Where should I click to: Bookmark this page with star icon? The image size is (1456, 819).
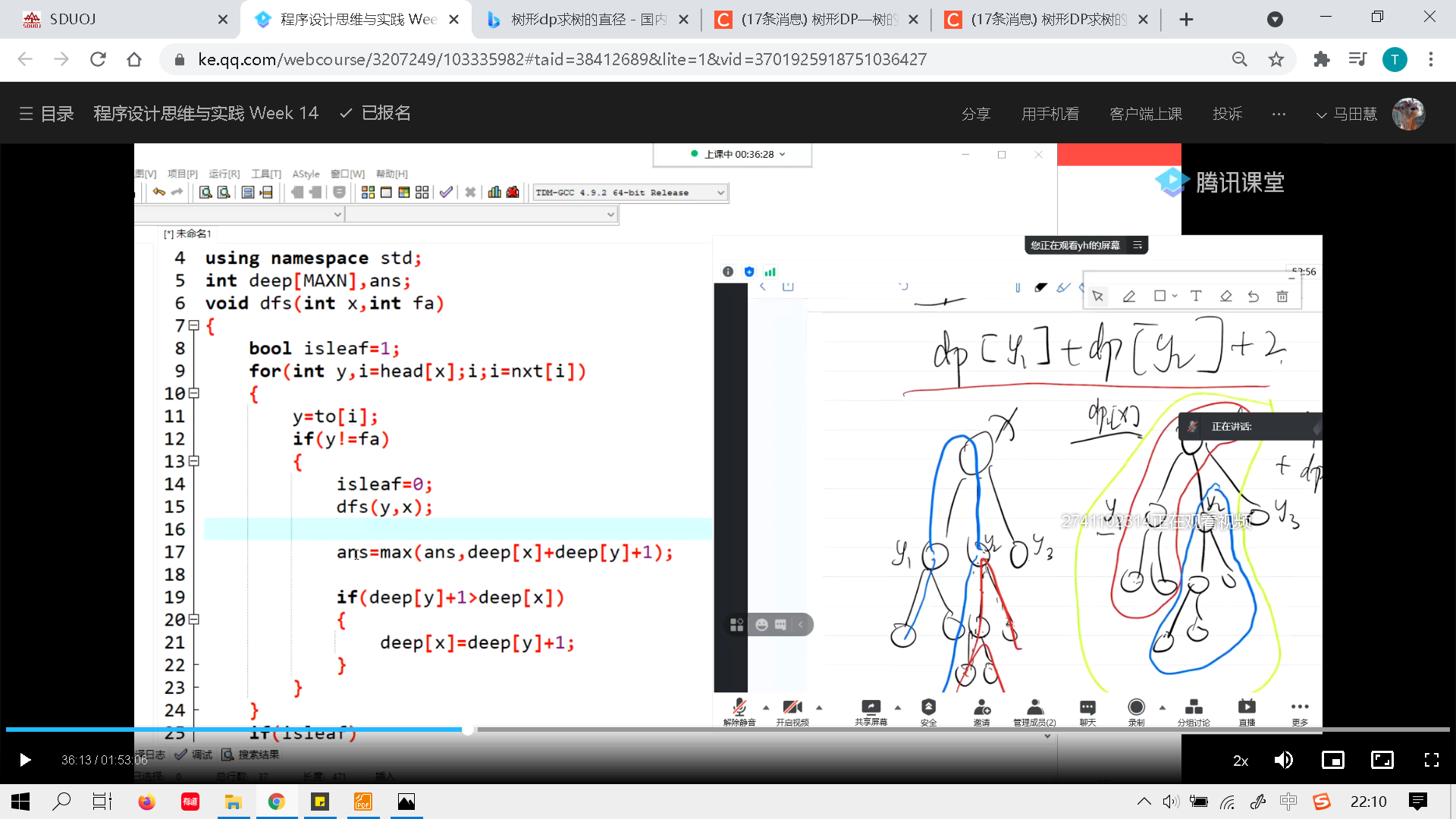1276,59
